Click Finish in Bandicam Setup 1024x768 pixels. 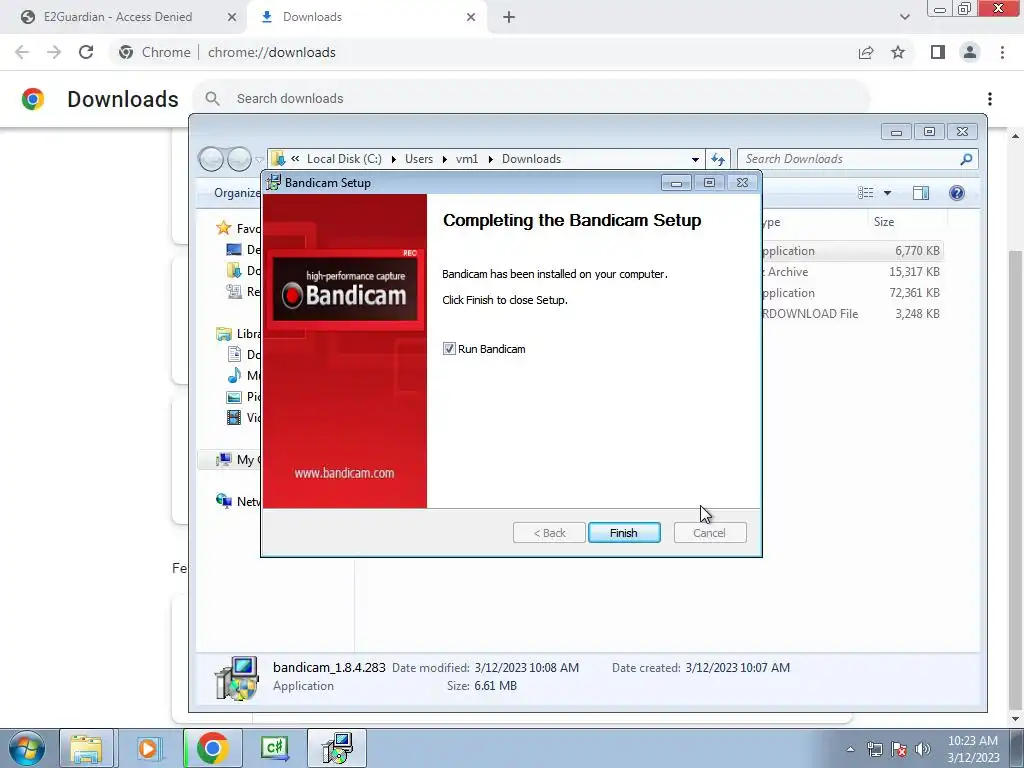click(624, 533)
